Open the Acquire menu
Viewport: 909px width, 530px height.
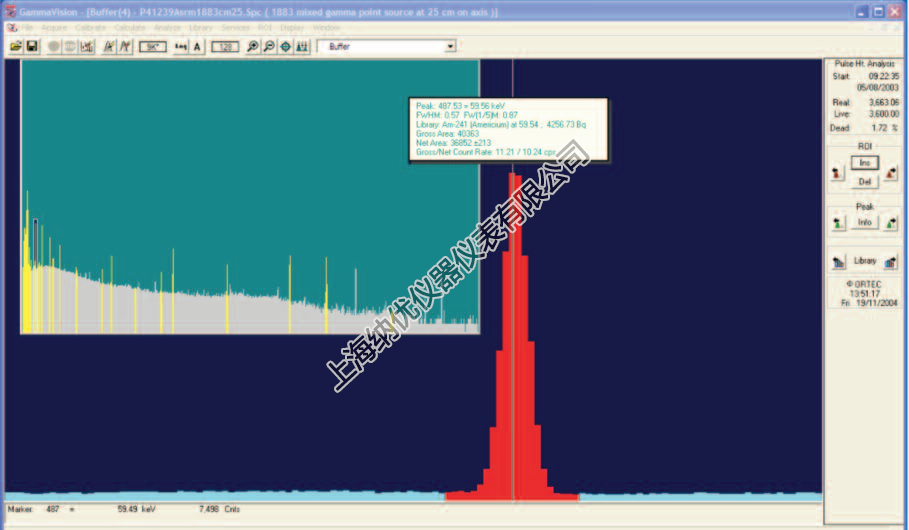[54, 27]
